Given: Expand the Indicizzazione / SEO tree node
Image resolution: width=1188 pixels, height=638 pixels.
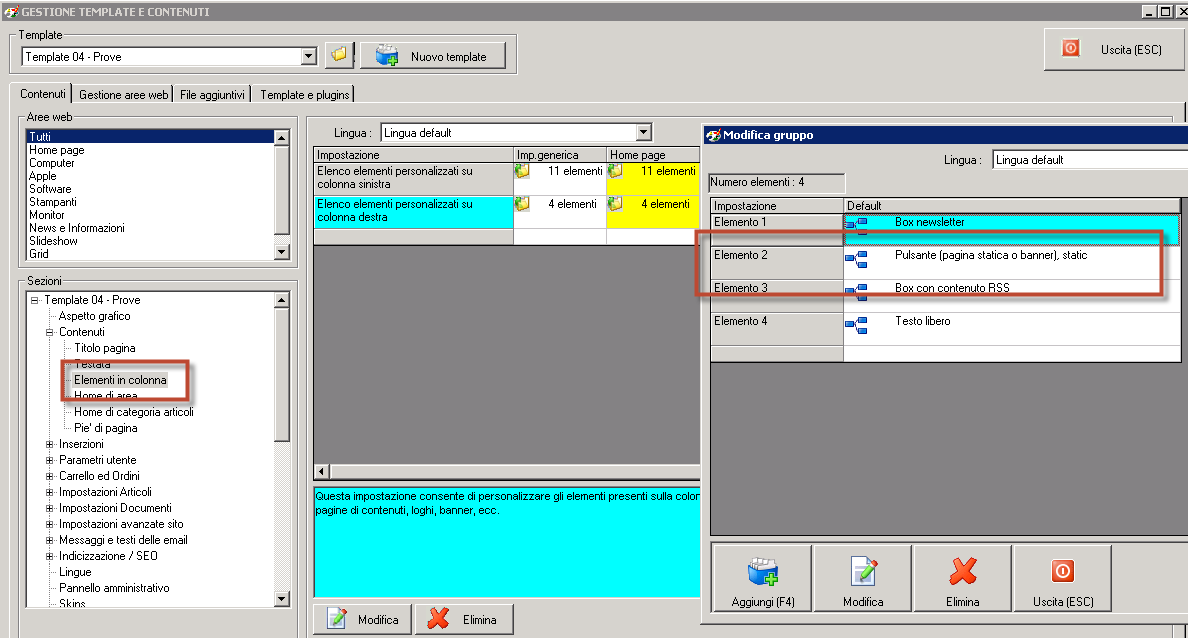Looking at the screenshot, I should click(x=49, y=555).
